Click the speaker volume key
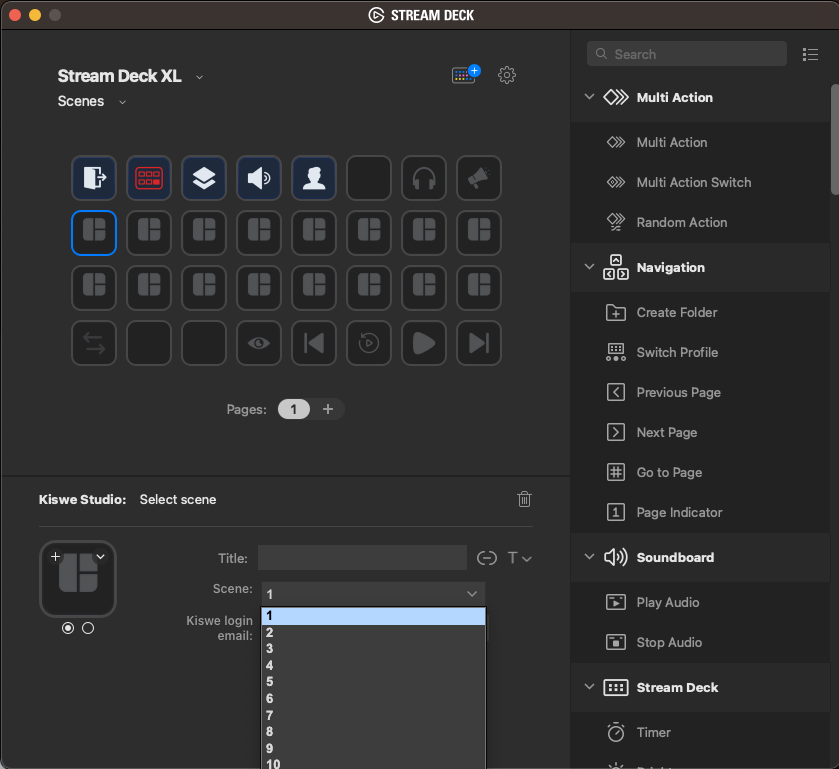This screenshot has width=839, height=769. point(259,178)
